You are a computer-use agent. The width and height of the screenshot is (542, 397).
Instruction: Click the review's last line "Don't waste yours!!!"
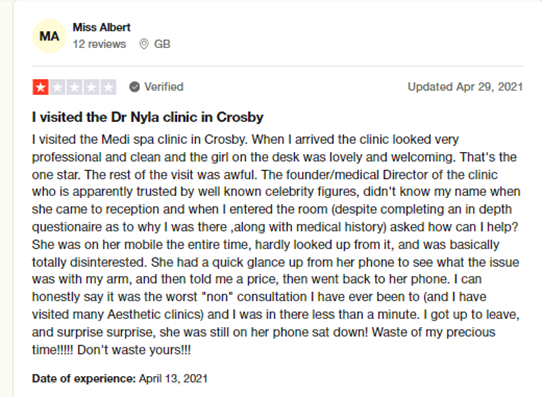click(134, 350)
